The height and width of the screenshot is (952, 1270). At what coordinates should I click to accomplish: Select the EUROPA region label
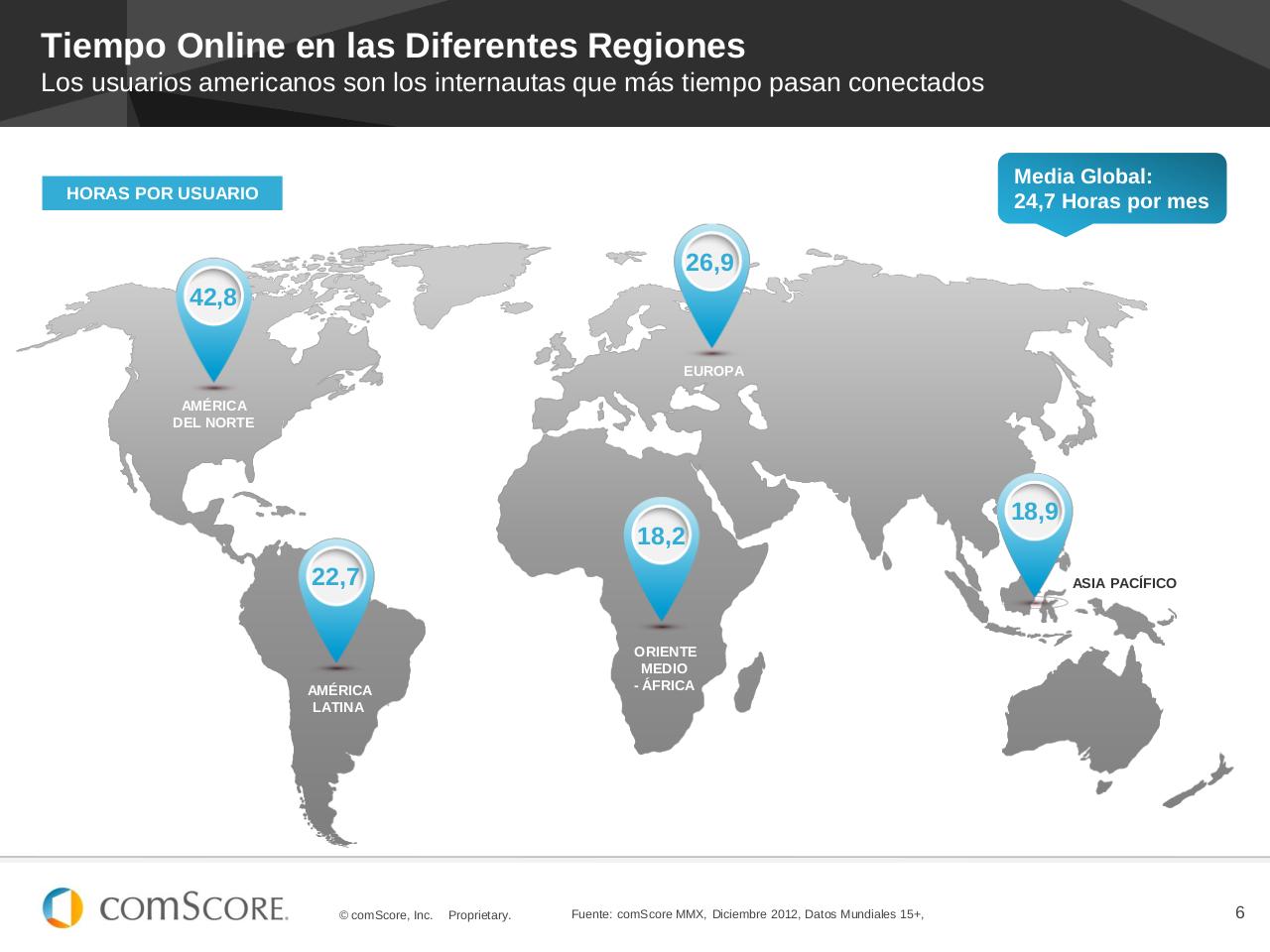(x=713, y=371)
